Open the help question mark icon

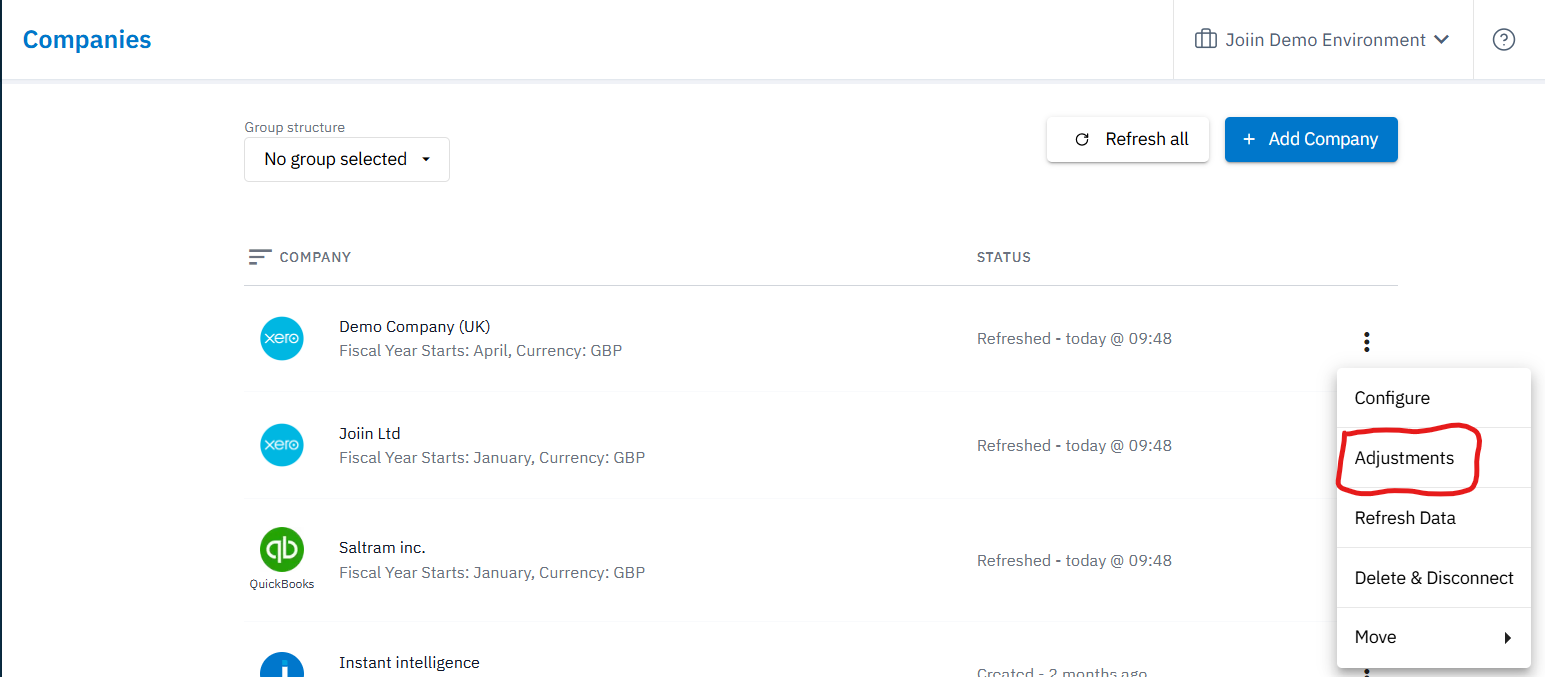pos(1503,40)
